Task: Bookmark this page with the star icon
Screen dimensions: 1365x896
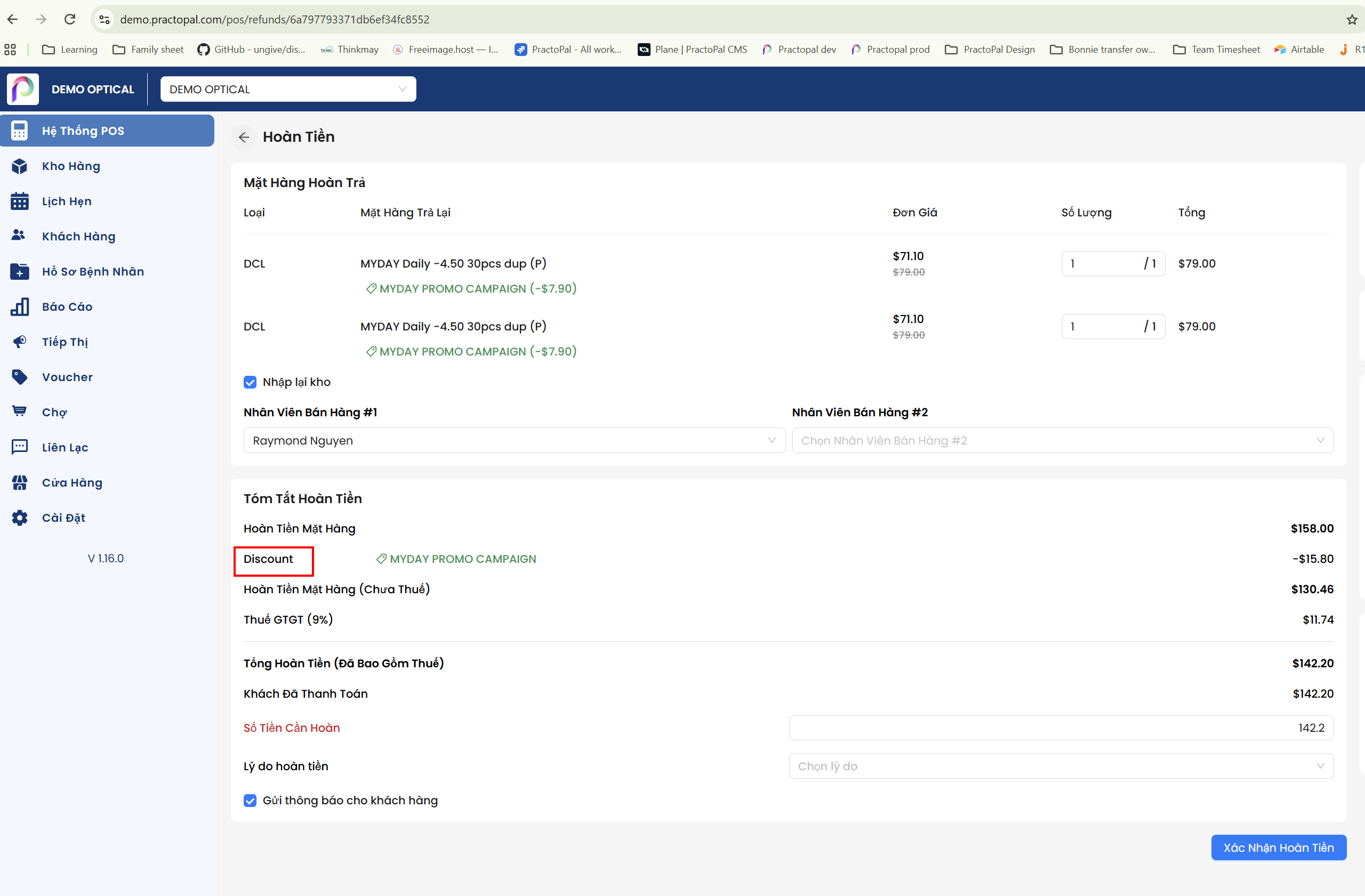Action: (x=1352, y=20)
